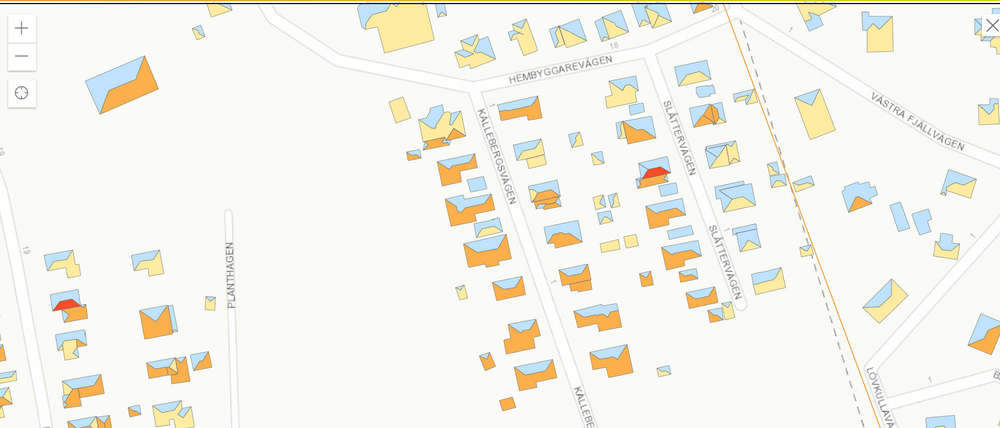This screenshot has width=1000, height=428.
Task: Close the map with the X
Action: pos(991,26)
